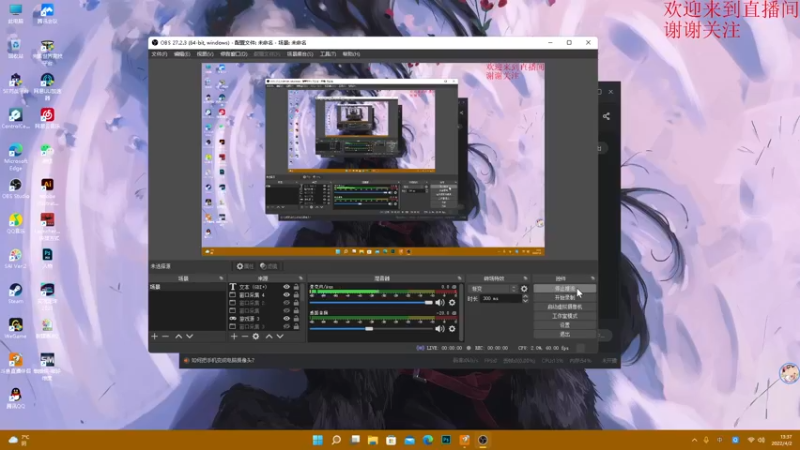Viewport: 800px width, 450px height.
Task: Move selected source down with arrow
Action: [279, 337]
